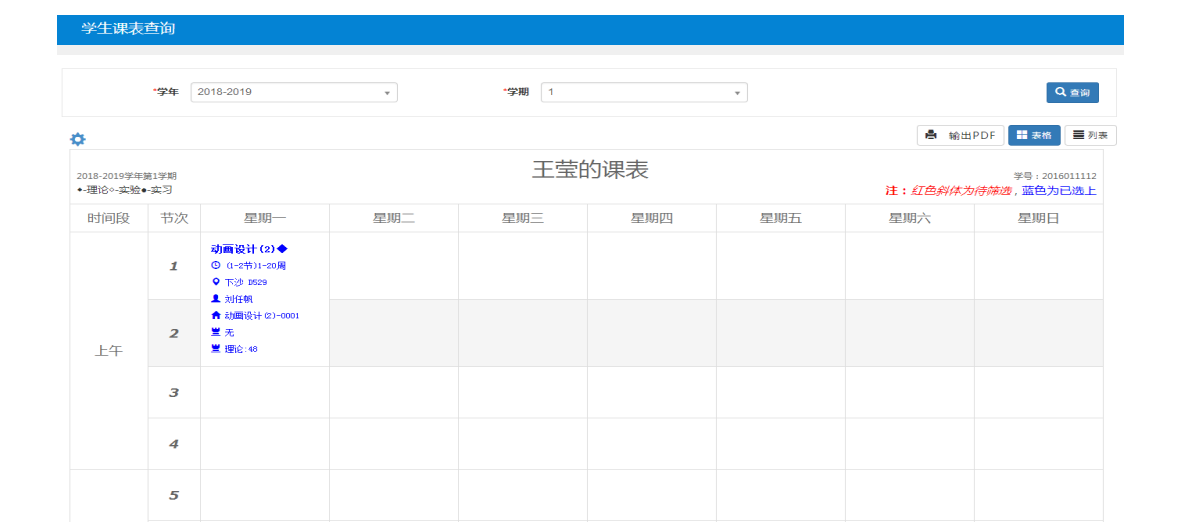
Task: Click the 学生课表查询 page header
Action: click(129, 29)
